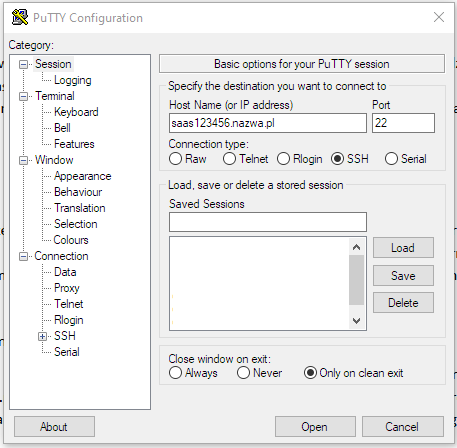Go to the Proxy settings category
This screenshot has height=448, width=457.
67,288
